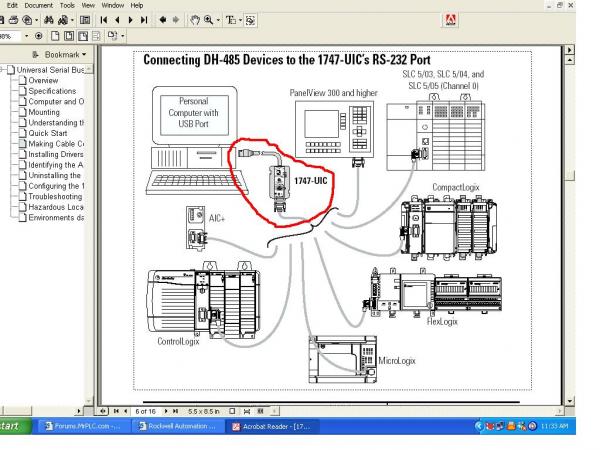Image resolution: width=600 pixels, height=450 pixels.
Task: Collapse the Universal Serial Bus bookmark tree
Action: [2, 70]
